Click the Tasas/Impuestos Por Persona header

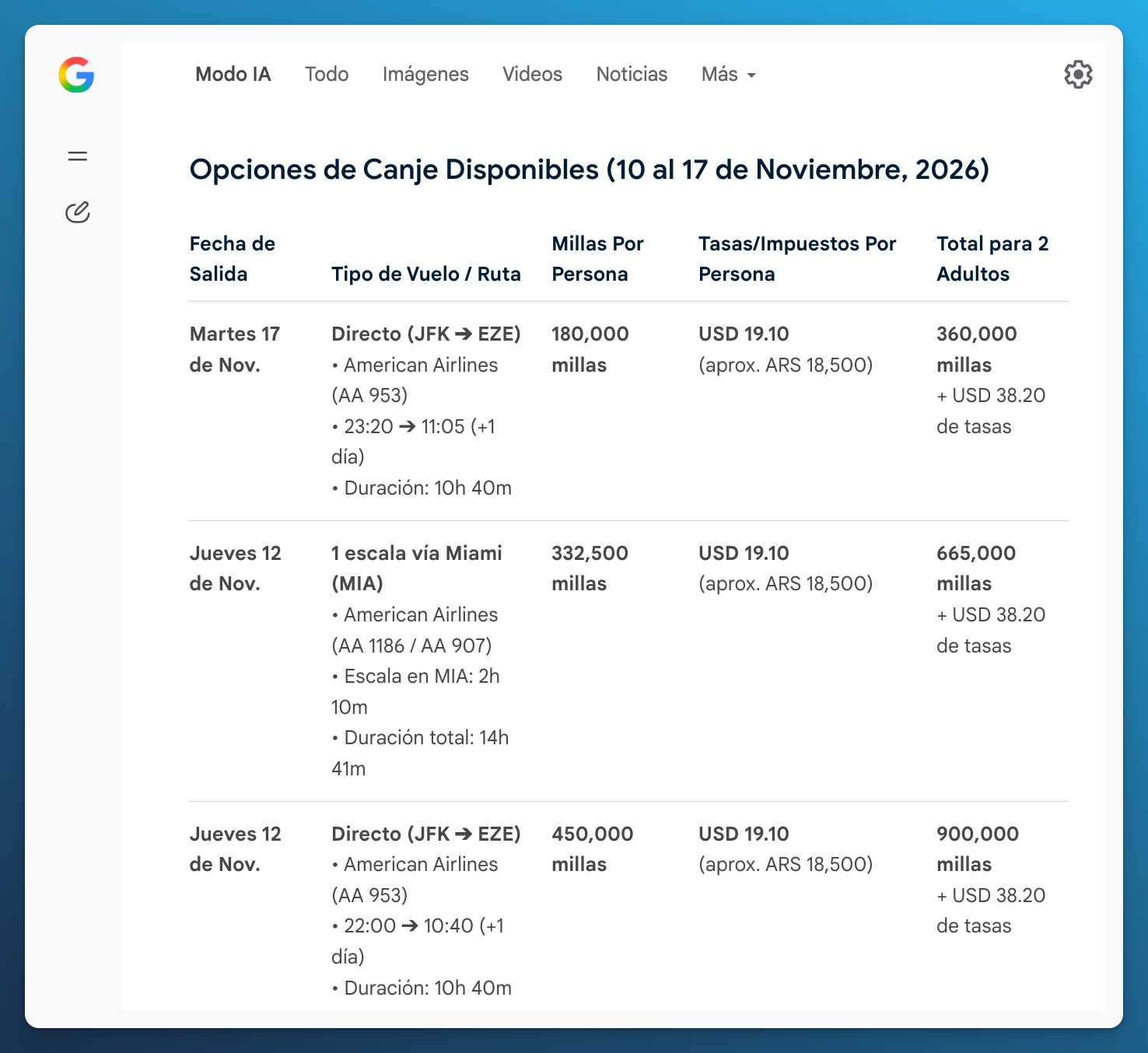(797, 259)
